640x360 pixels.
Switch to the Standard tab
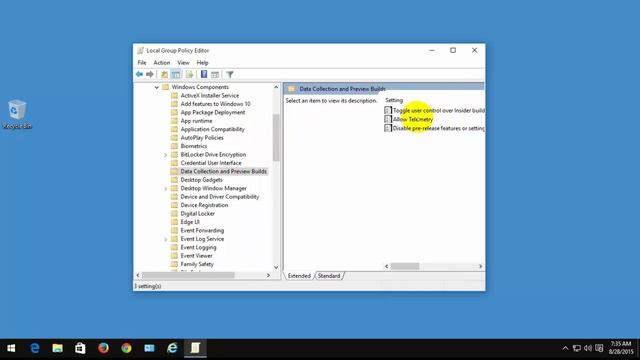[x=329, y=276]
